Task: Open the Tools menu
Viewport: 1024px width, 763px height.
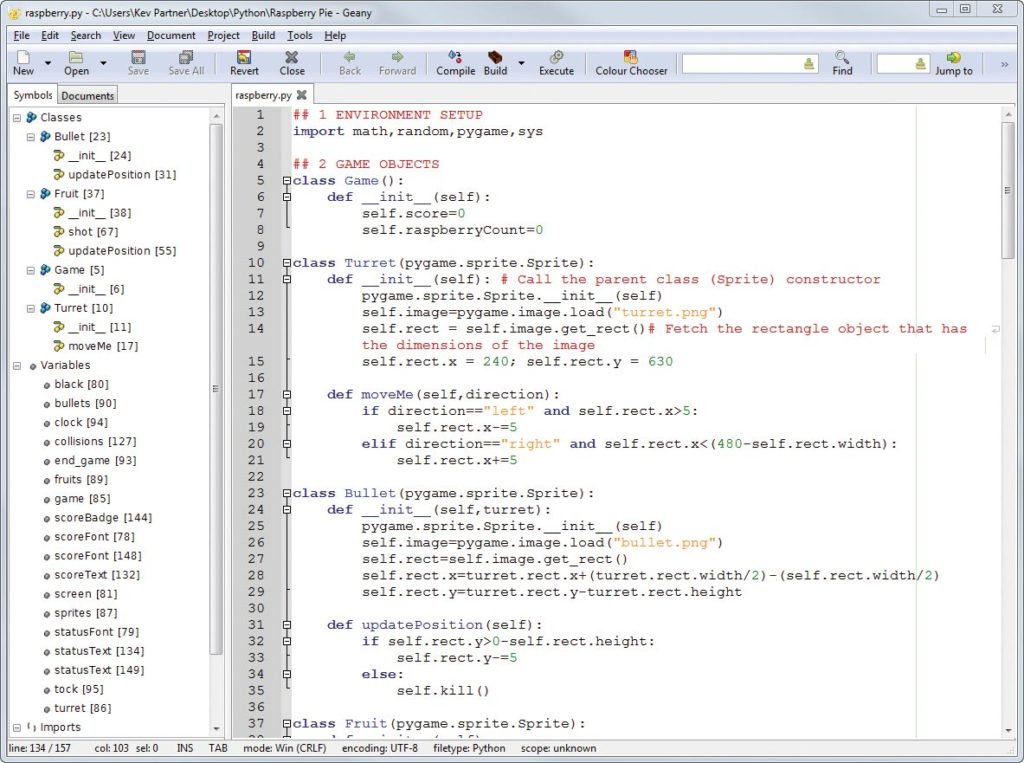Action: (x=298, y=35)
